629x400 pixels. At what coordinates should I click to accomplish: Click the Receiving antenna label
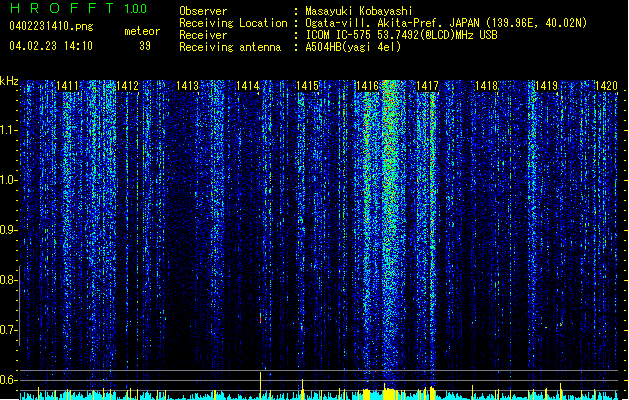(230, 47)
